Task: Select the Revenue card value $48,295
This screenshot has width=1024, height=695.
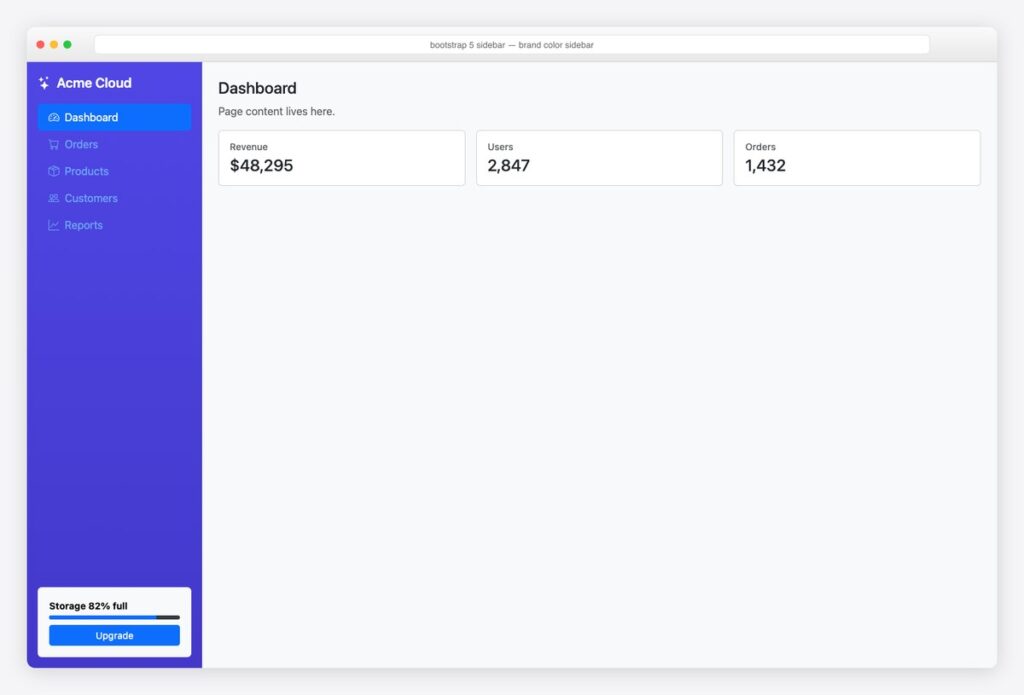Action: [261, 166]
